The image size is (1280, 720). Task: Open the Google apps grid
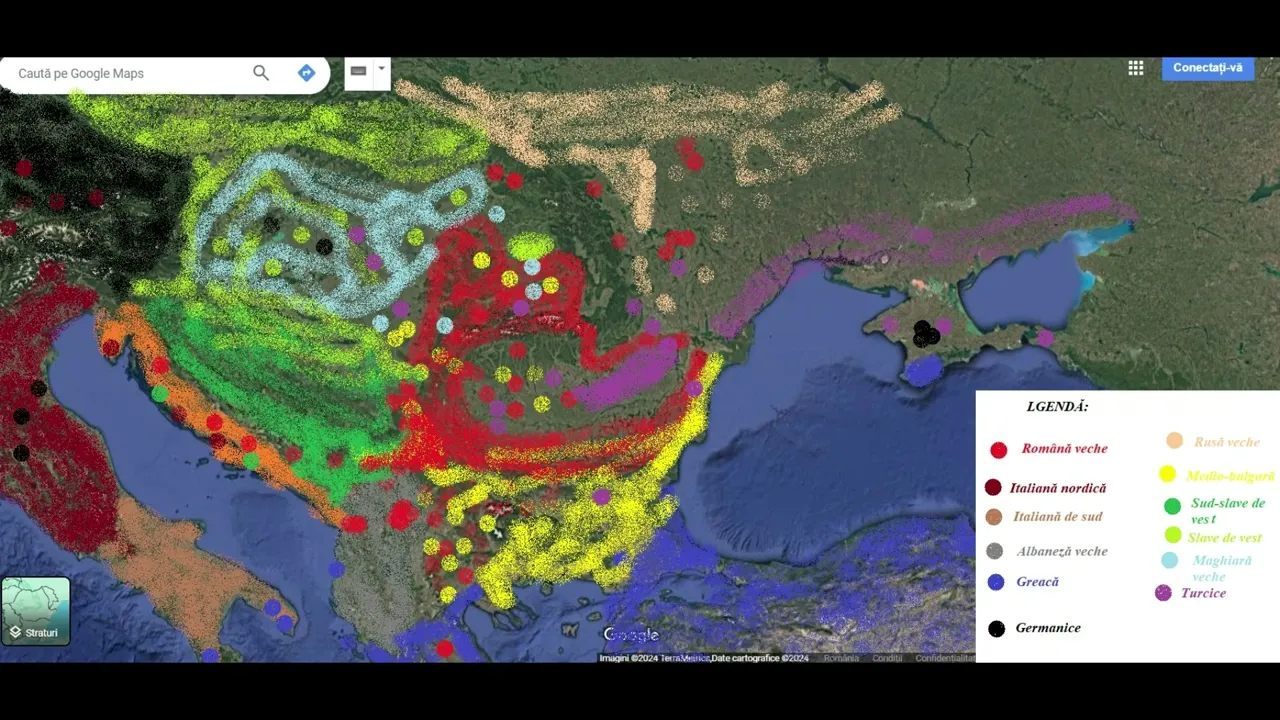pos(1136,68)
